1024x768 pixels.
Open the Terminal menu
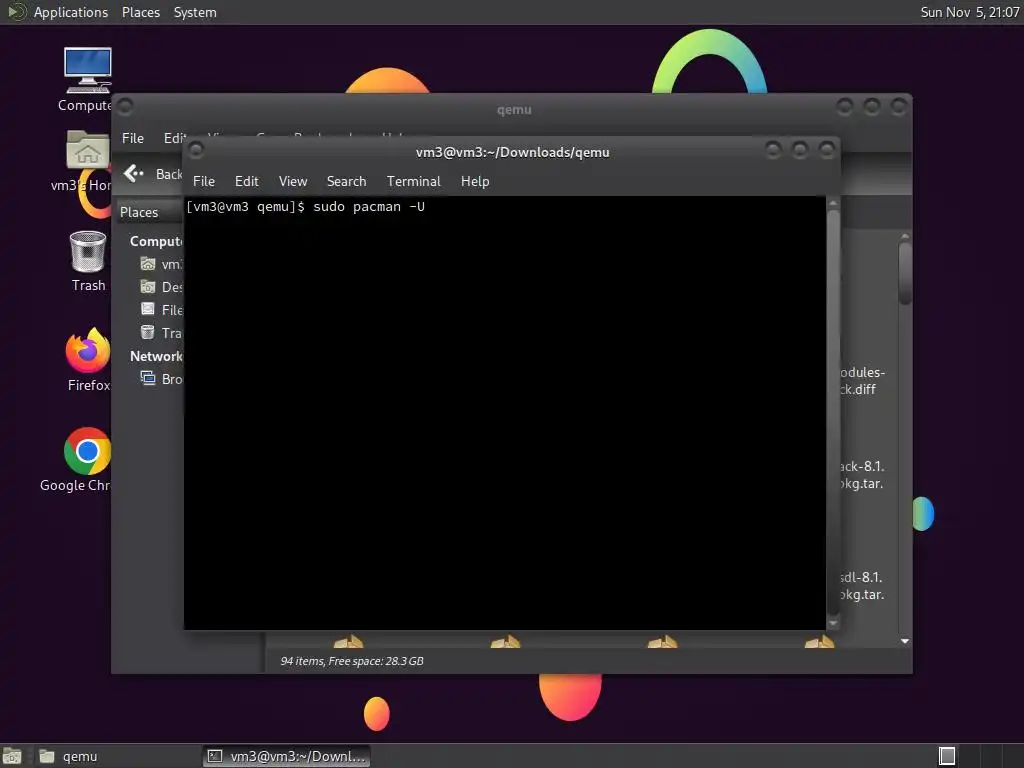(413, 182)
